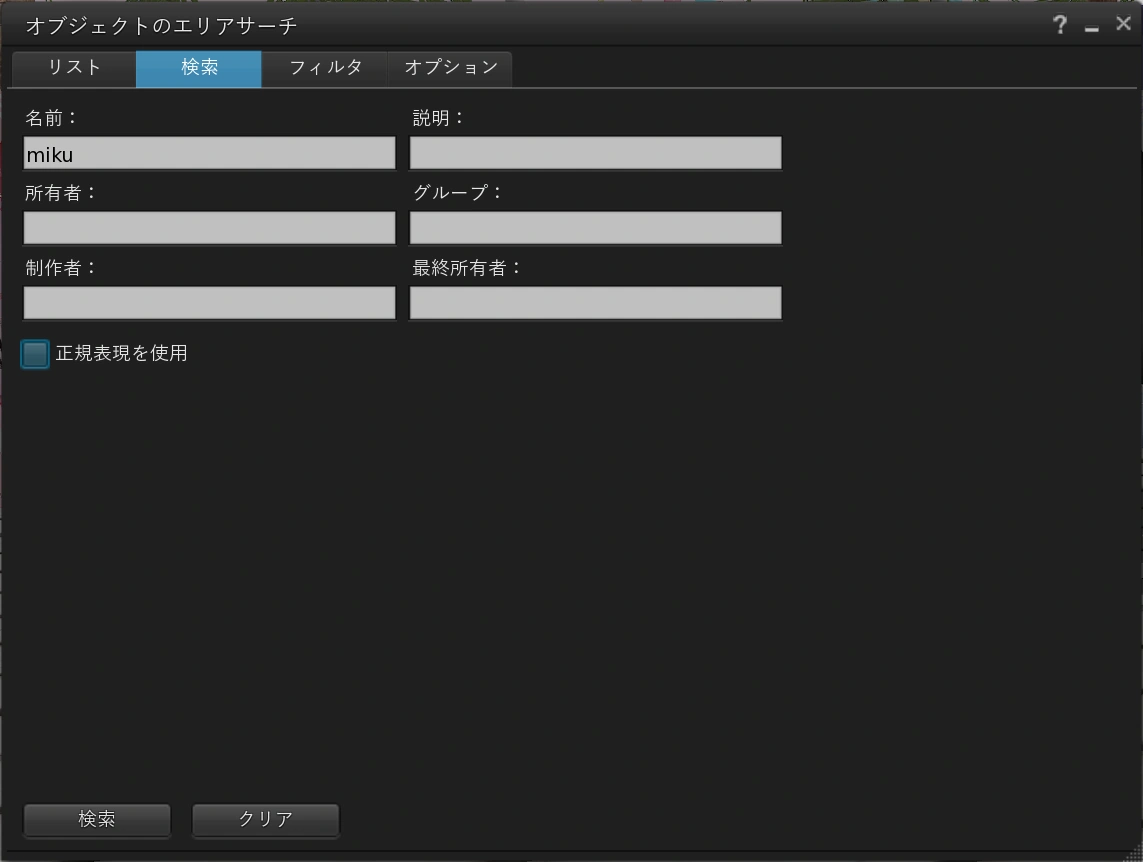Select the 検索 tab
1143x862 pixels.
[x=199, y=68]
